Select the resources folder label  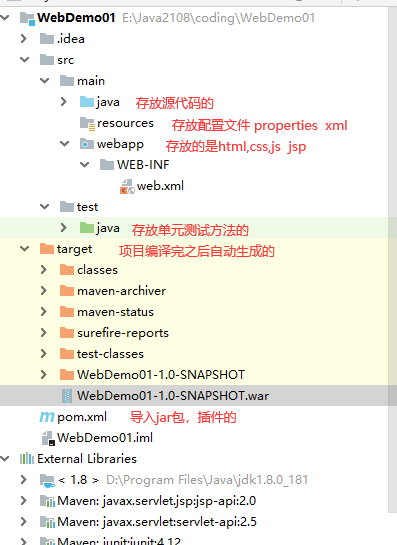pyautogui.click(x=125, y=123)
